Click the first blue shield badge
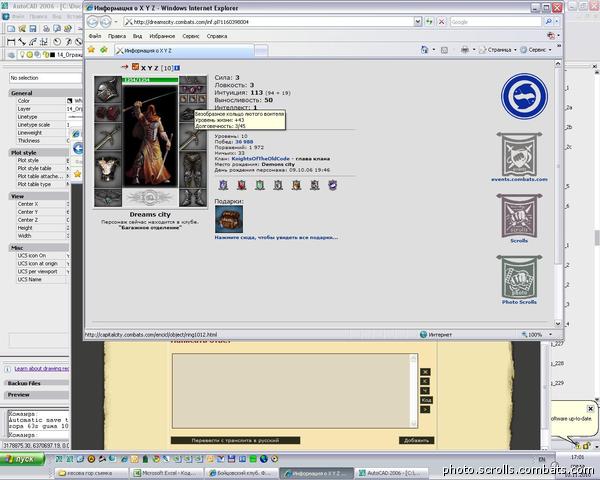The width and height of the screenshot is (600, 480). tap(223, 185)
